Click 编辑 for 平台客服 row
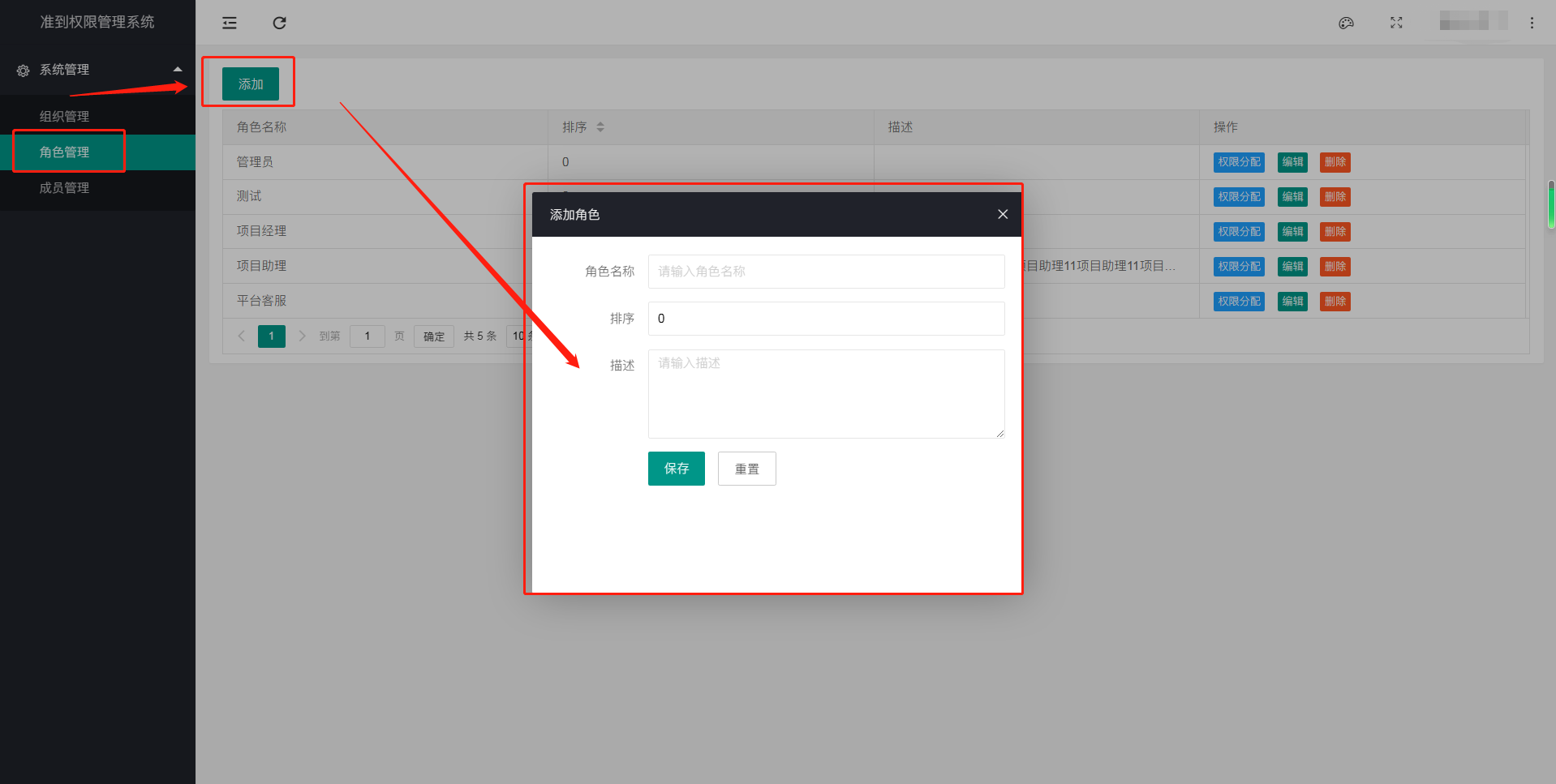Image resolution: width=1556 pixels, height=784 pixels. (1292, 302)
